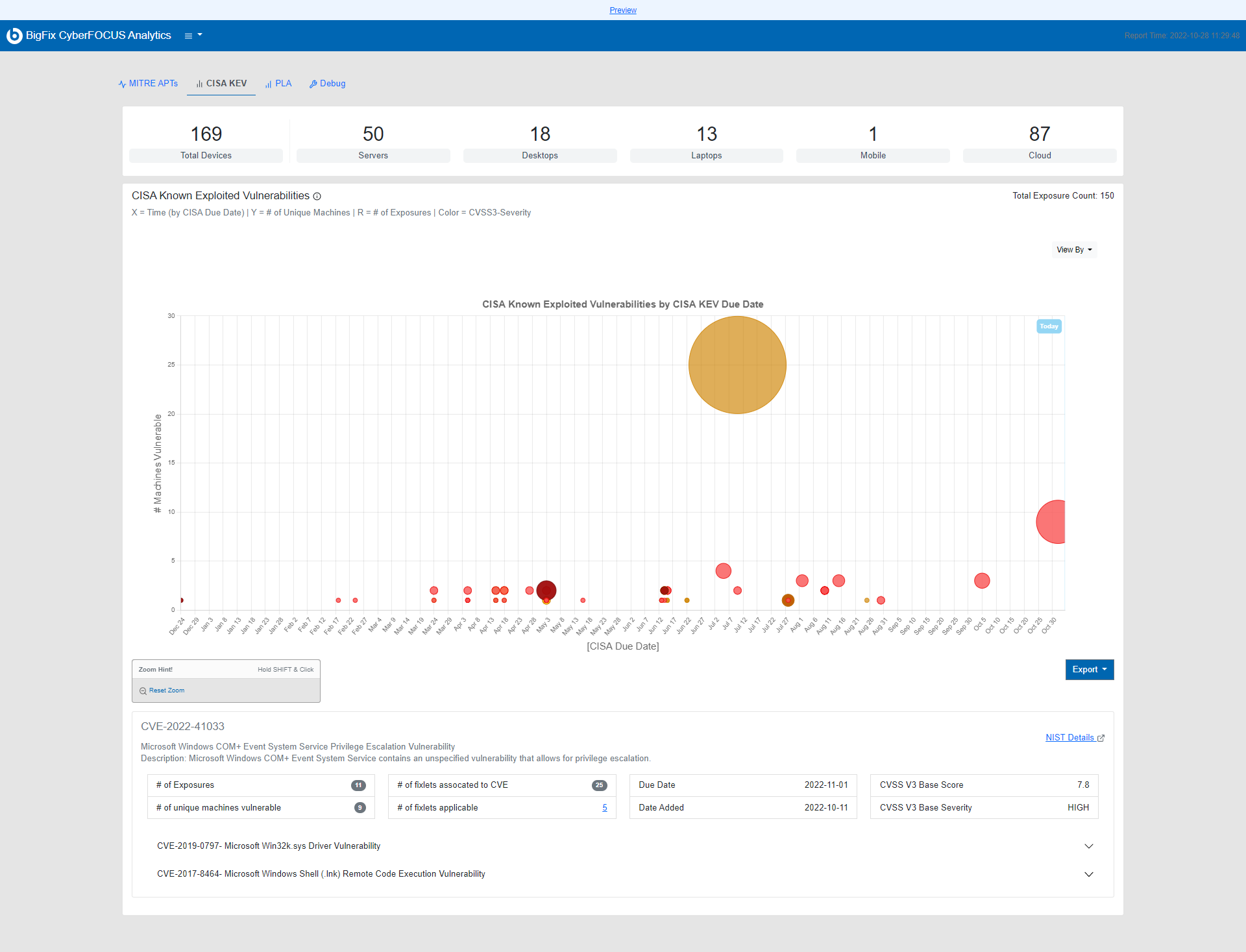Image resolution: width=1246 pixels, height=952 pixels.
Task: Click the Reset Zoom magnifier icon
Action: point(143,691)
